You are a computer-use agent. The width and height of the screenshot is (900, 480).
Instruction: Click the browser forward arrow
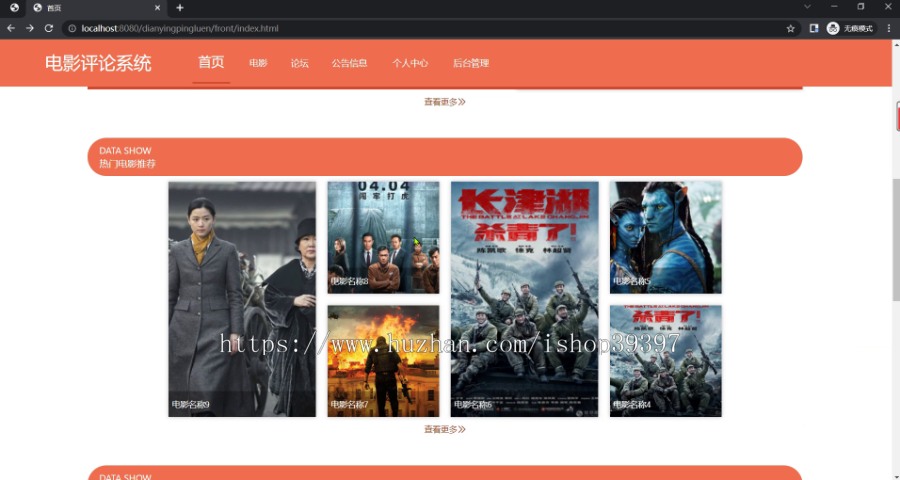pos(30,28)
